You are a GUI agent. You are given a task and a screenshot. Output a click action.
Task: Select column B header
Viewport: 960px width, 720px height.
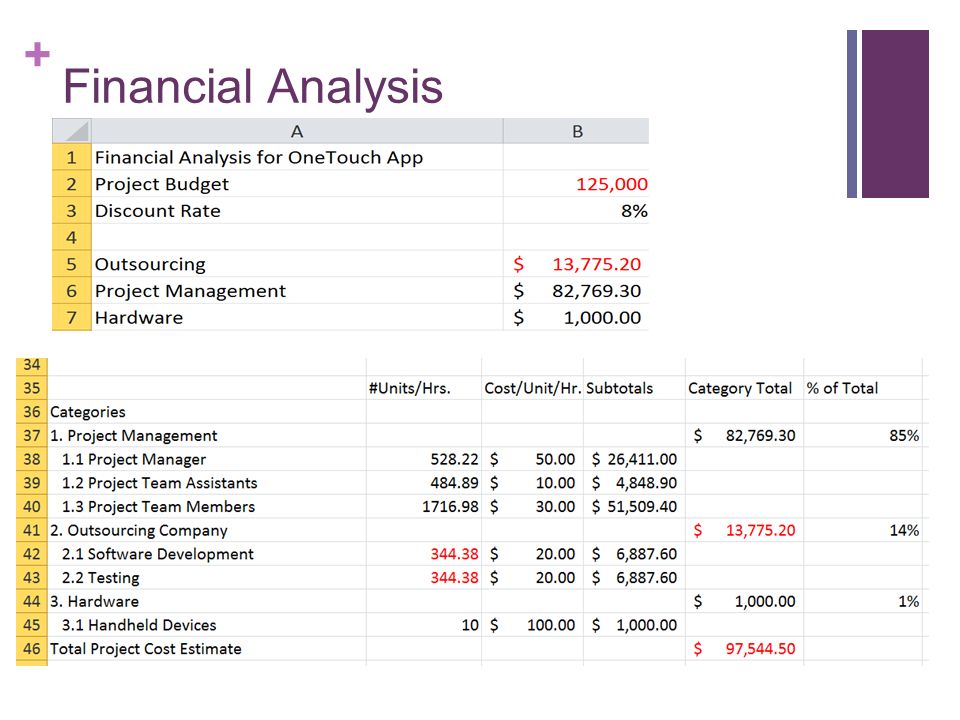coord(576,131)
